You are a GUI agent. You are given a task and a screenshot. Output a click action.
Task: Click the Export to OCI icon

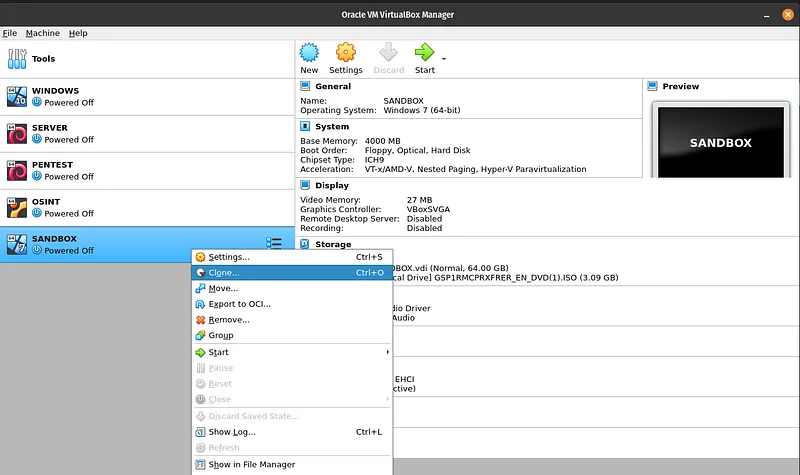point(201,304)
